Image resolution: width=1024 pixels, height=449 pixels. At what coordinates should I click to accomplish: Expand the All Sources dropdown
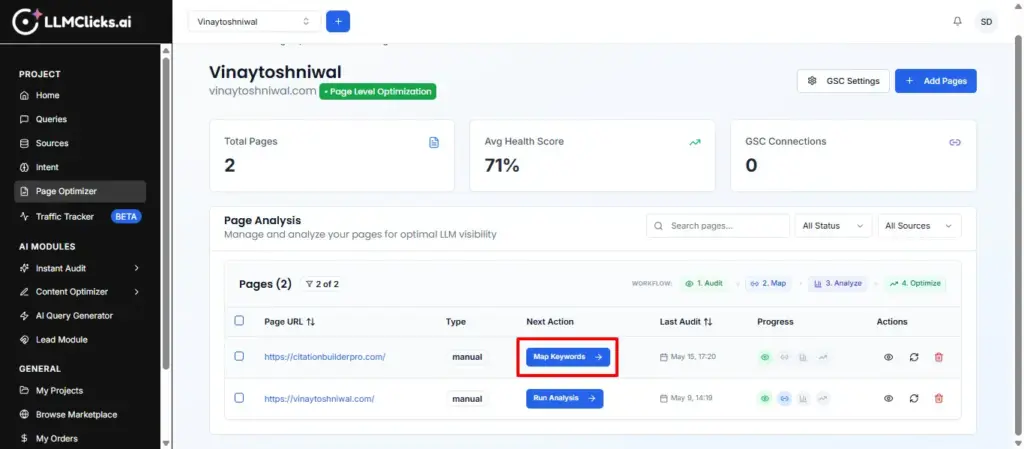pos(919,226)
